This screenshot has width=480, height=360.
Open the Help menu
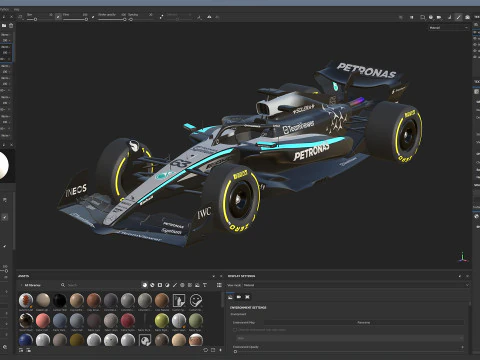coord(17,9)
